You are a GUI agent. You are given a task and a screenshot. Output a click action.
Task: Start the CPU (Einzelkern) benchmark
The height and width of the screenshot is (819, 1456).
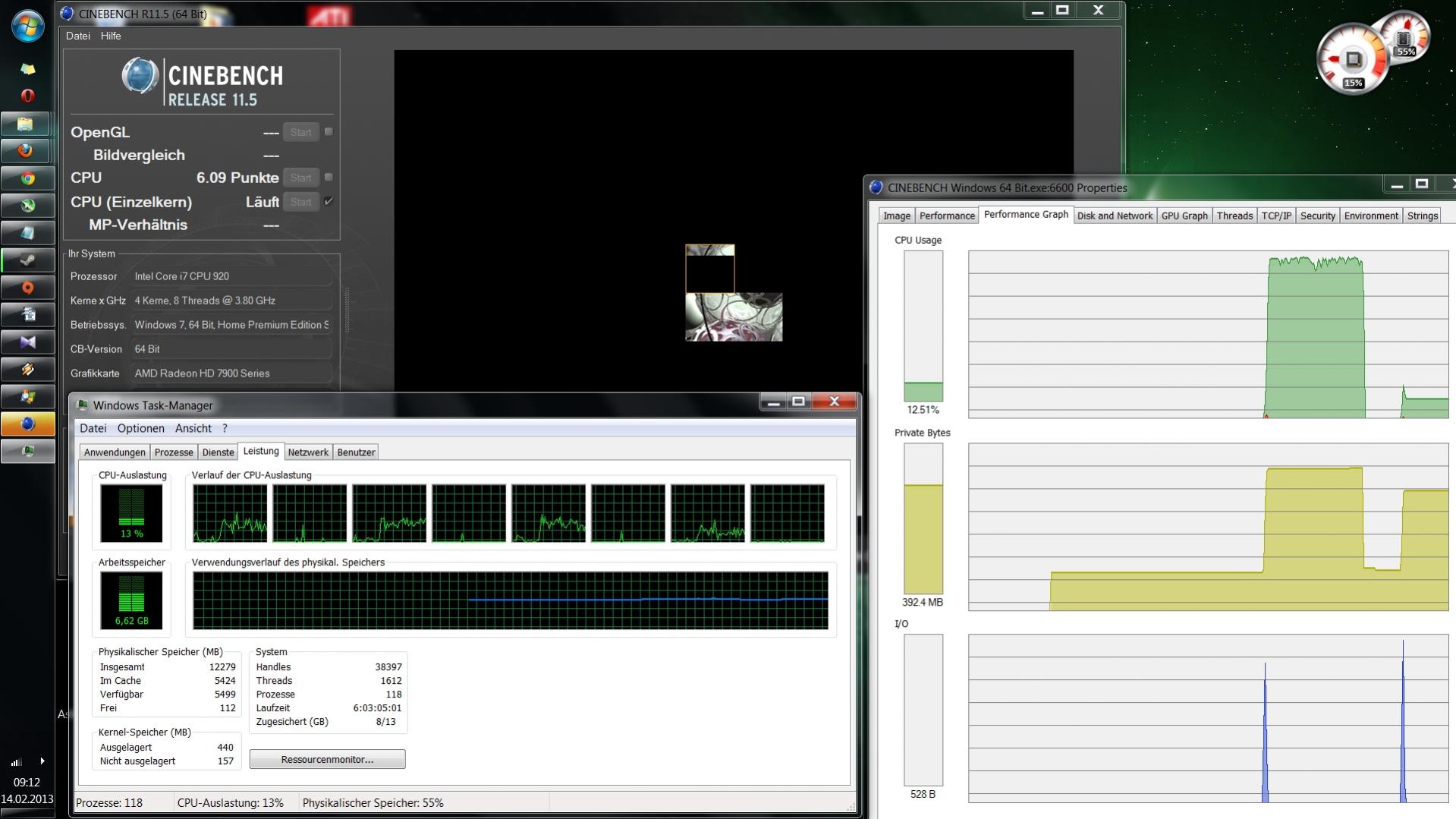coord(300,202)
